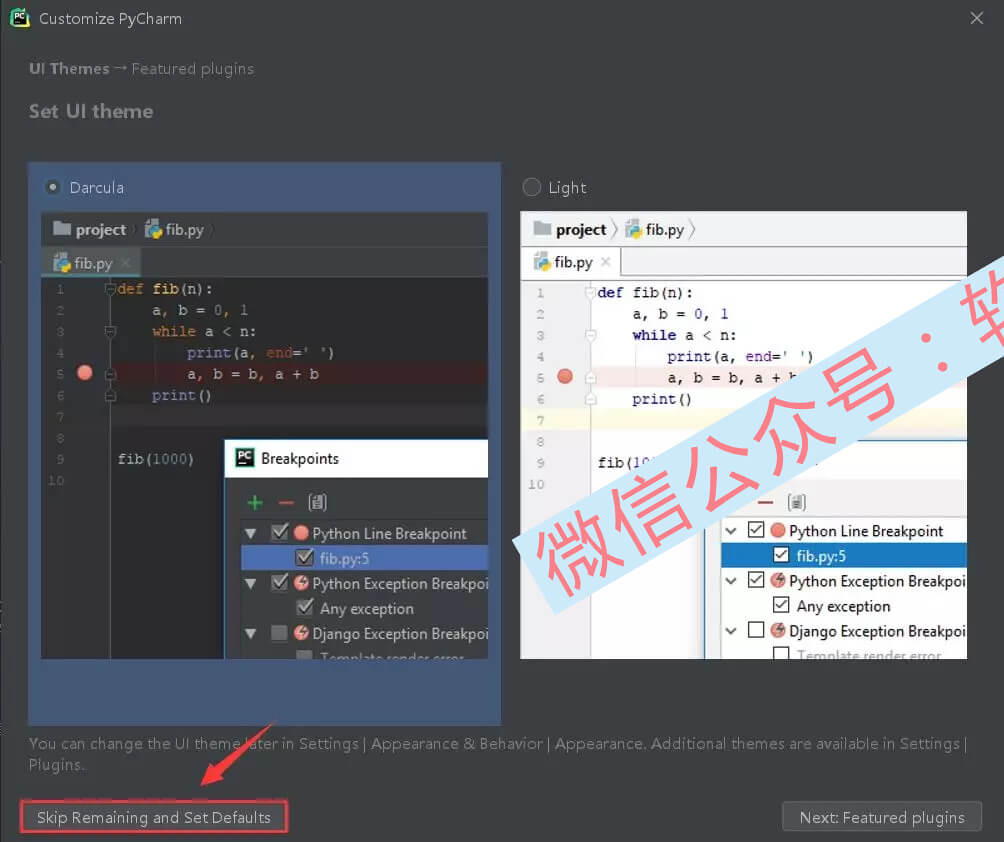Click green plus add breakpoint icon in Darcula preview
The width and height of the screenshot is (1004, 842).
[255, 503]
